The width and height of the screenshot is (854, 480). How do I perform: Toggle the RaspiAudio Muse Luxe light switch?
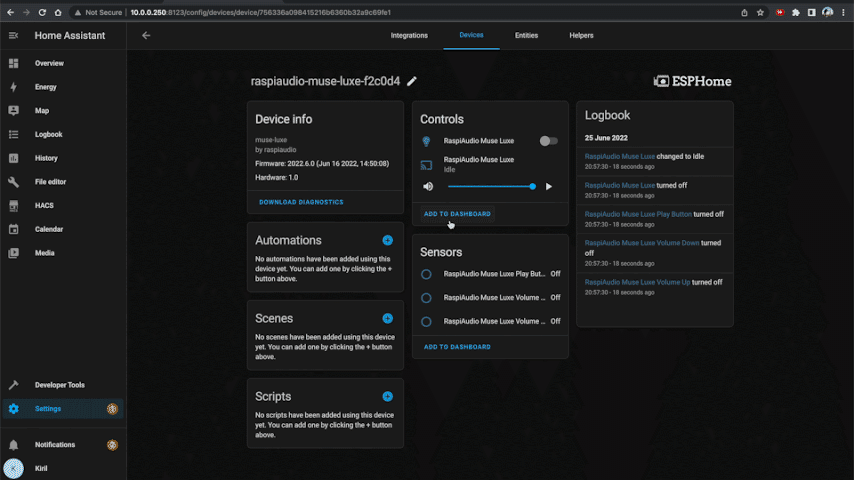point(548,141)
